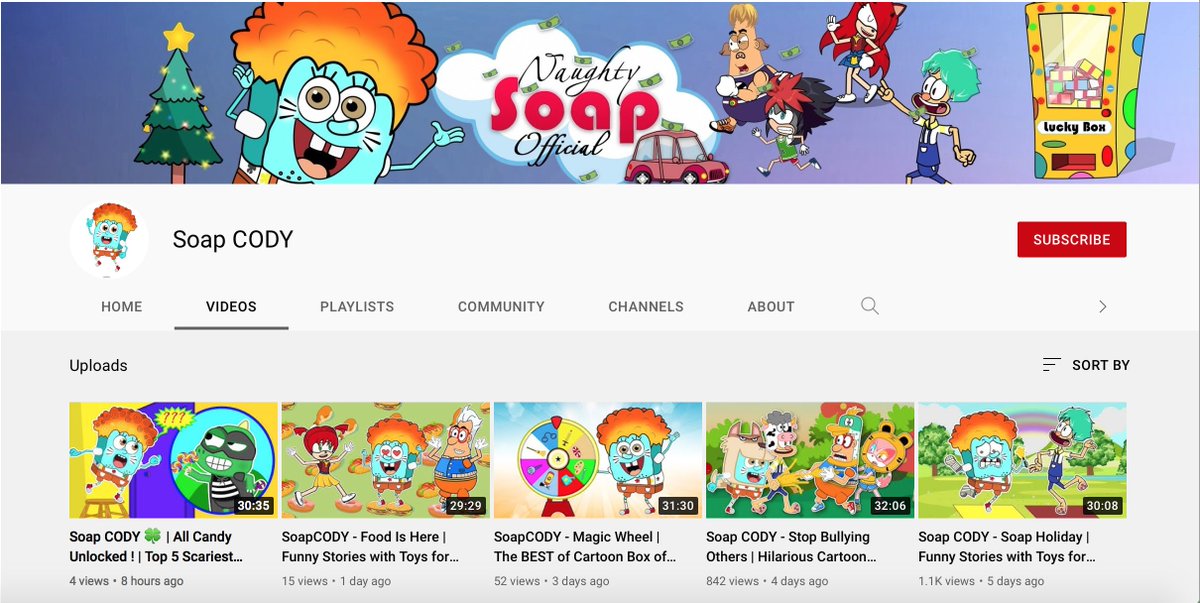Open the Channels tab
1200x603 pixels.
646,307
